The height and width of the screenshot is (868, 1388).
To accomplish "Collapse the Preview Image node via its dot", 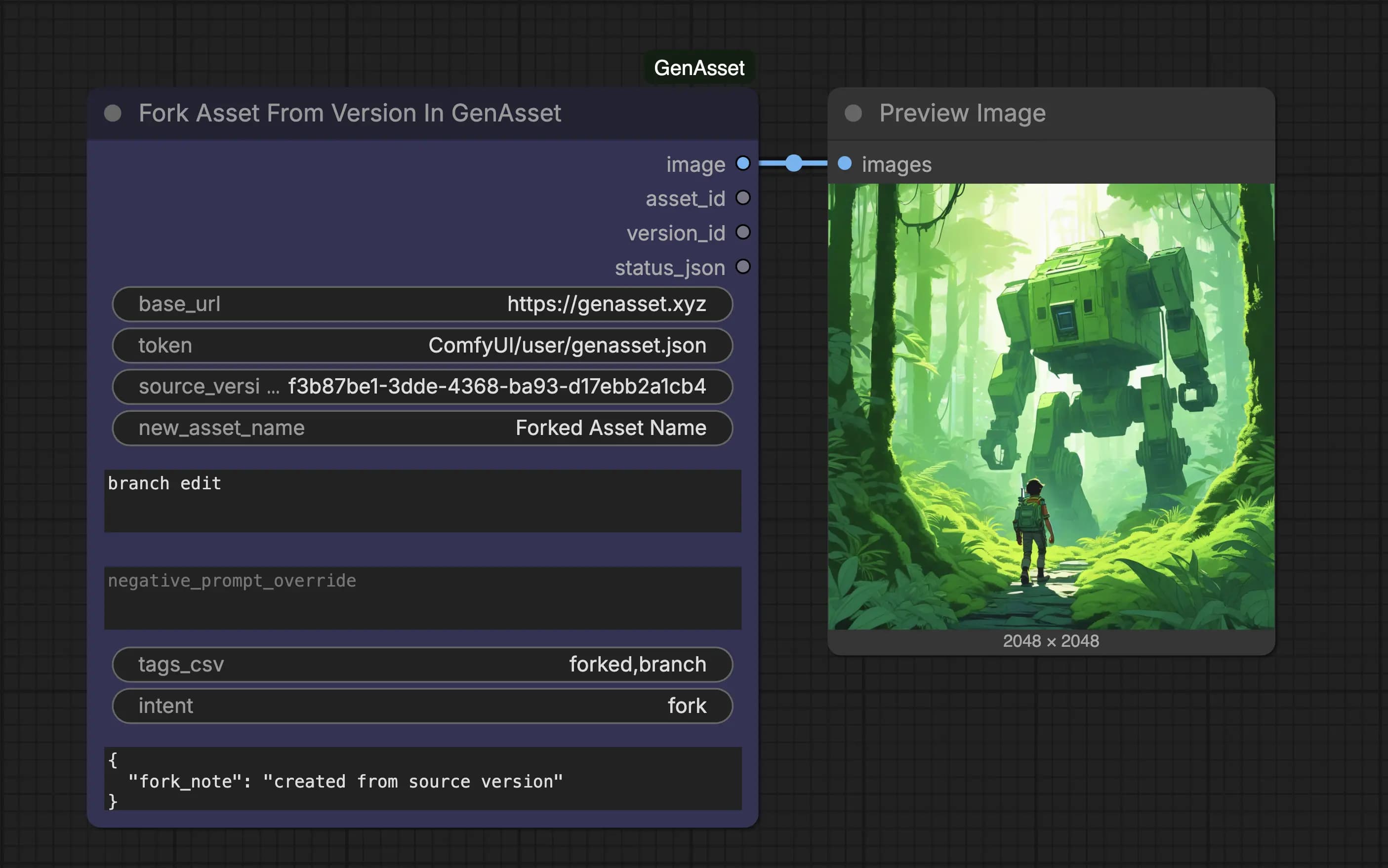I will tap(854, 113).
